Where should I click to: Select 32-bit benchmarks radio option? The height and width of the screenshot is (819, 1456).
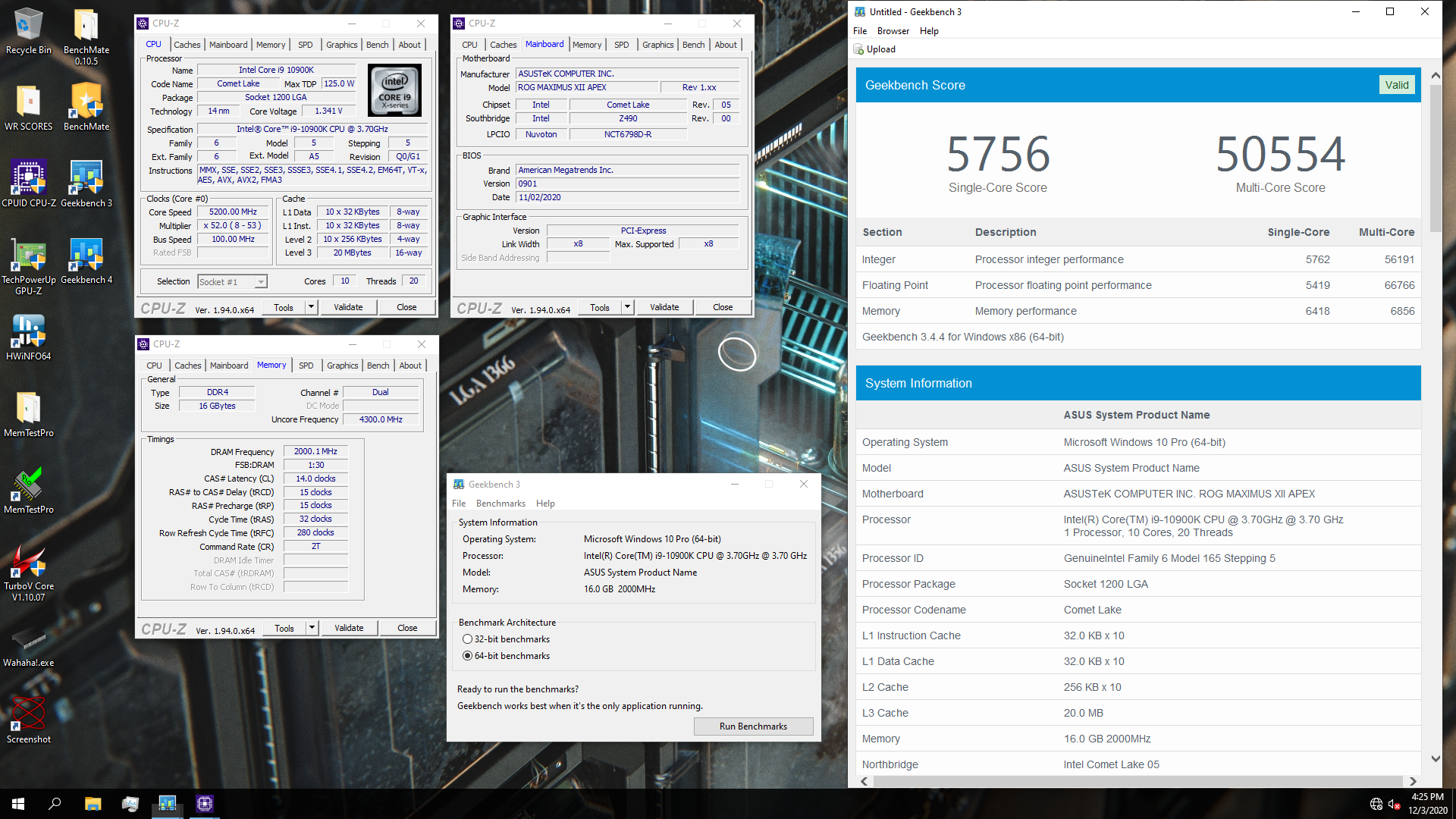point(467,639)
